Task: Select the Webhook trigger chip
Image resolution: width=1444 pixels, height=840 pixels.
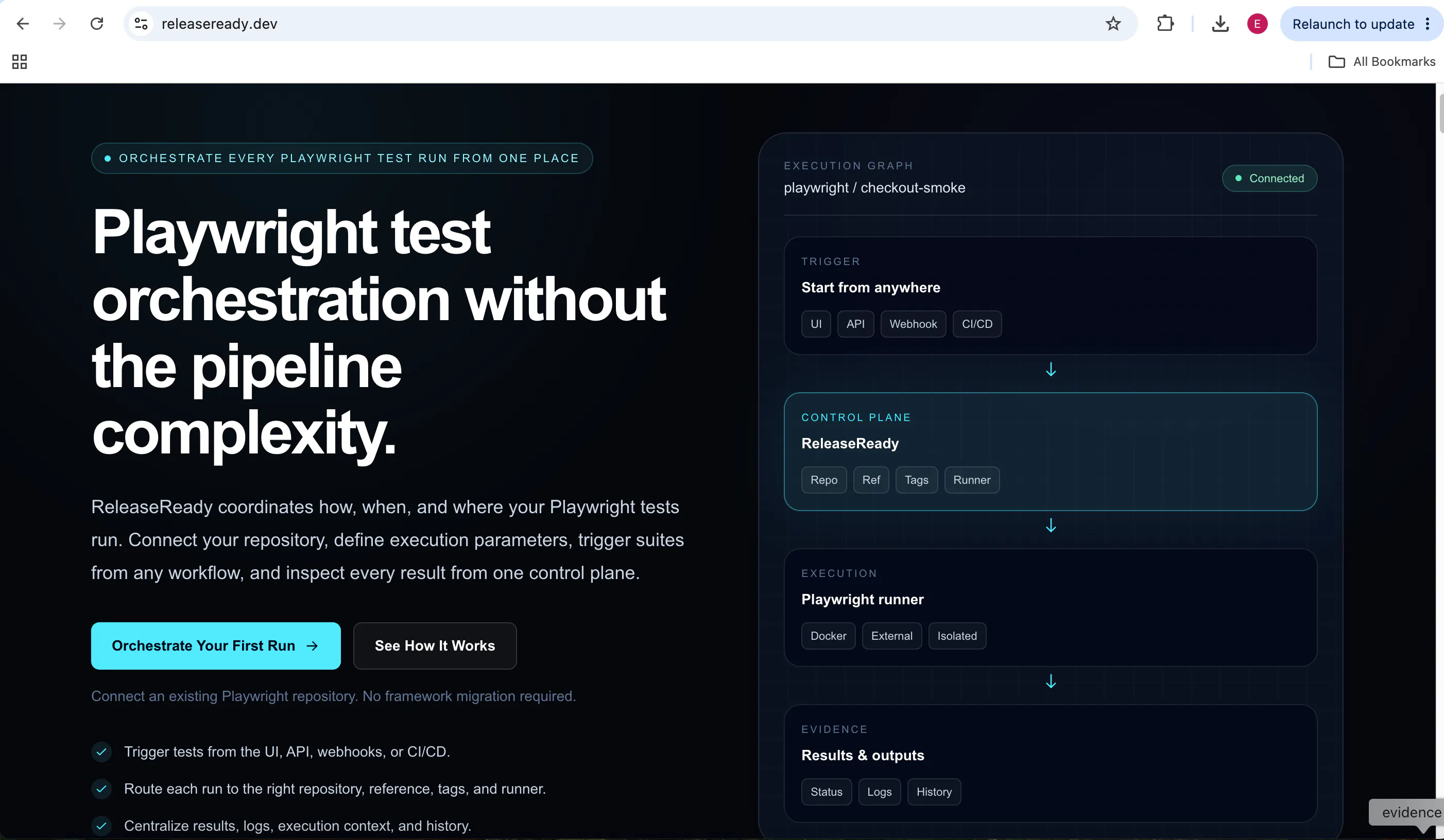Action: coord(914,324)
